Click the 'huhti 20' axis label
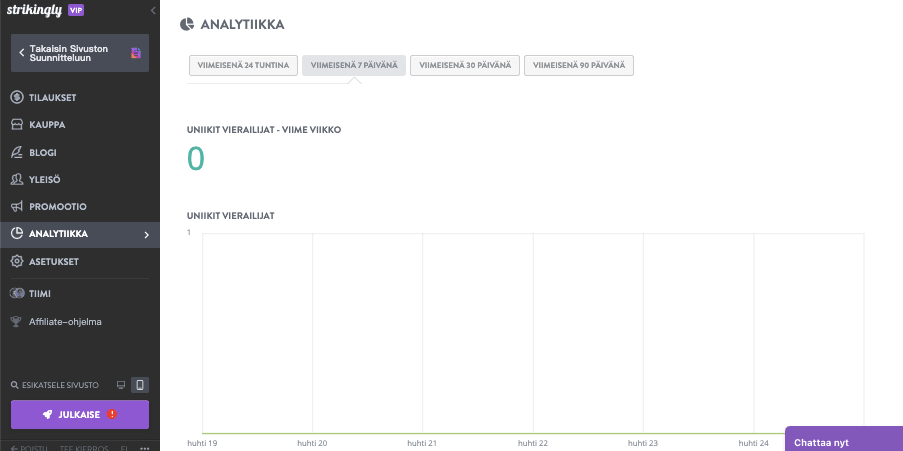903x451 pixels. 312,444
